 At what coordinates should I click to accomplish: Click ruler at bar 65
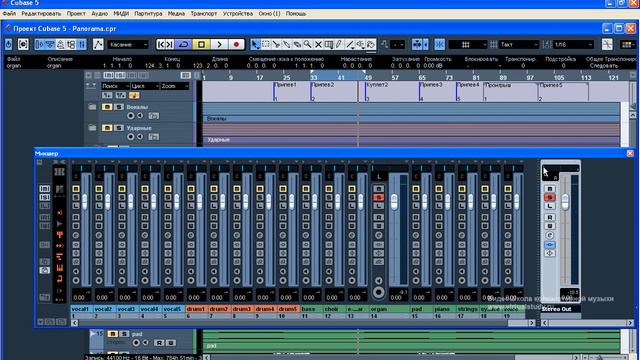point(422,78)
